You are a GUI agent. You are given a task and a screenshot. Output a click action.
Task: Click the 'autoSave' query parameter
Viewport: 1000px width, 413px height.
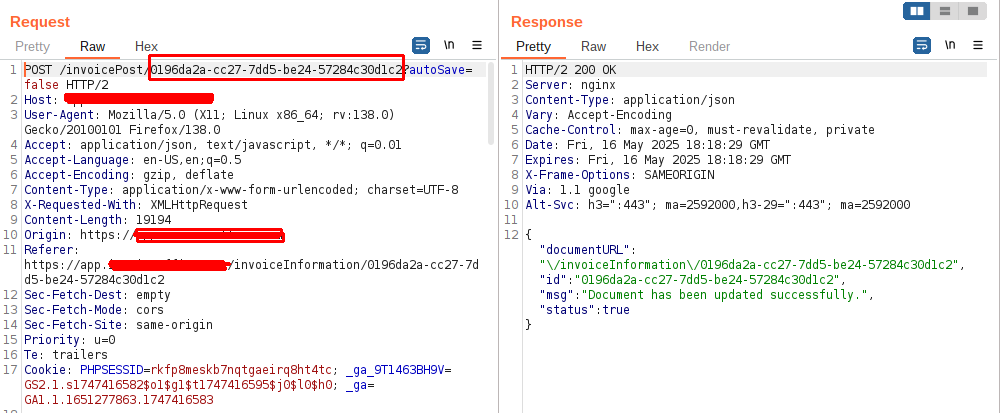pos(437,69)
